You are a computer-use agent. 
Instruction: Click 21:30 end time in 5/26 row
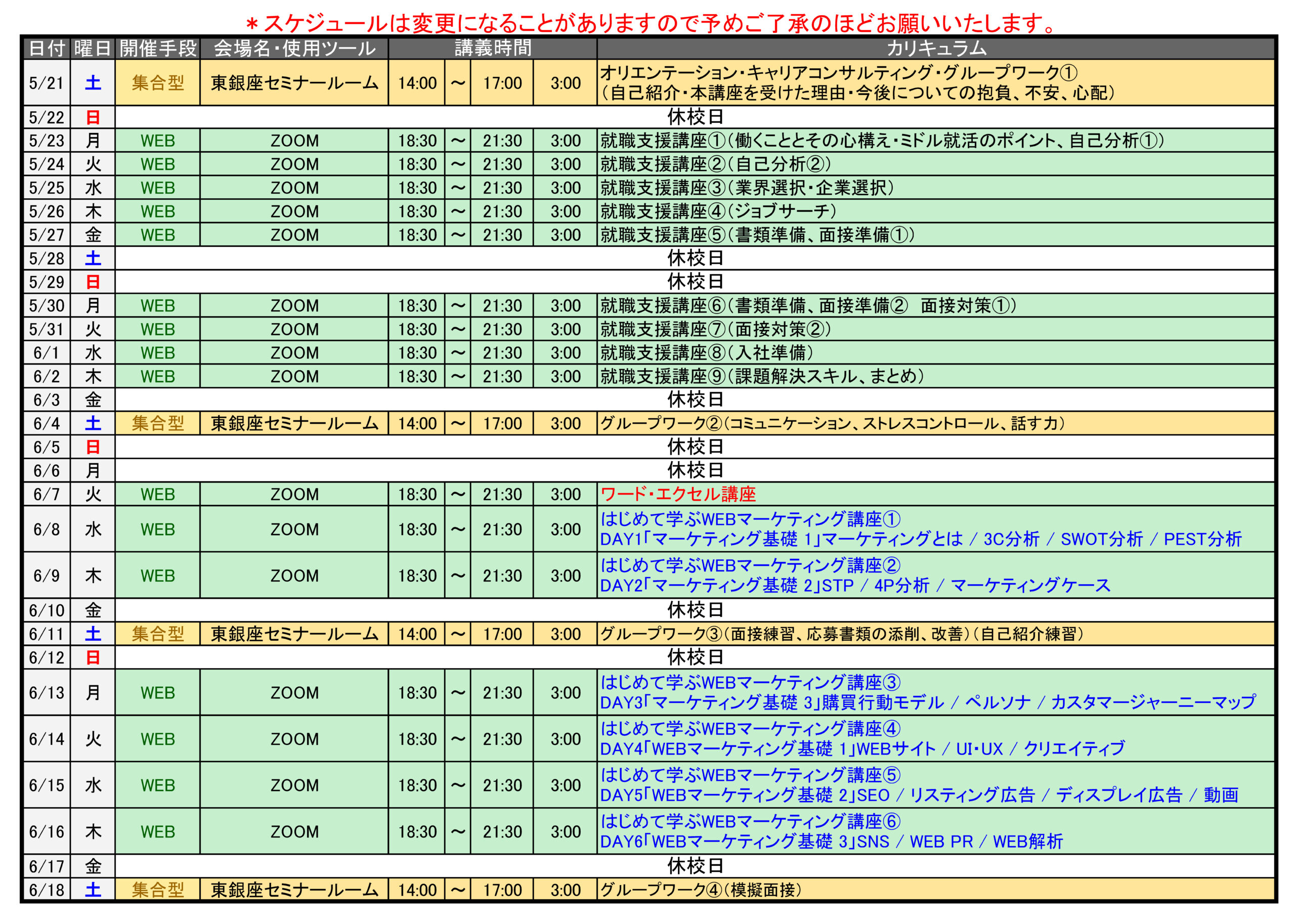click(502, 211)
